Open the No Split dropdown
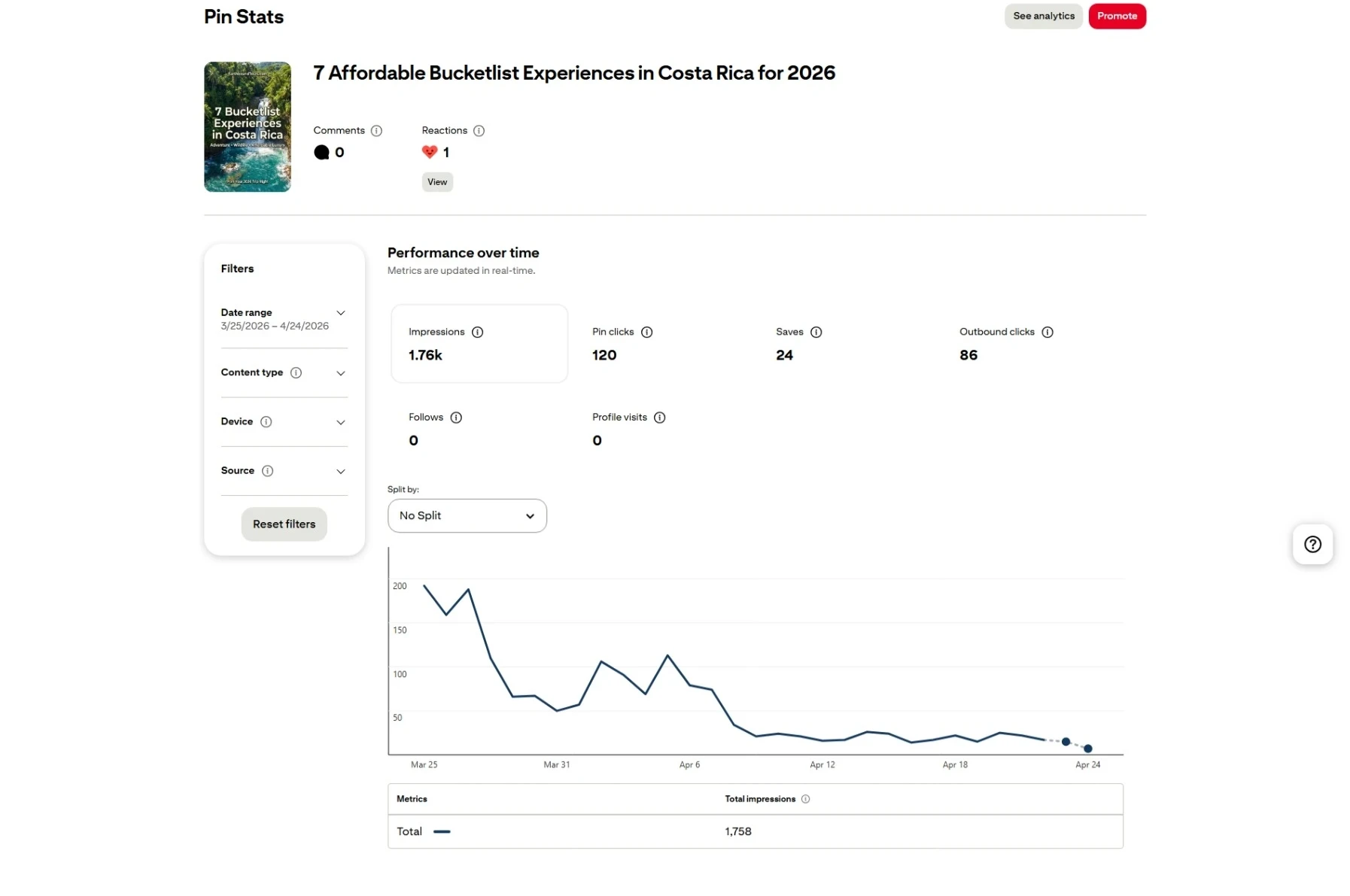This screenshot has height=896, width=1350. pos(467,516)
